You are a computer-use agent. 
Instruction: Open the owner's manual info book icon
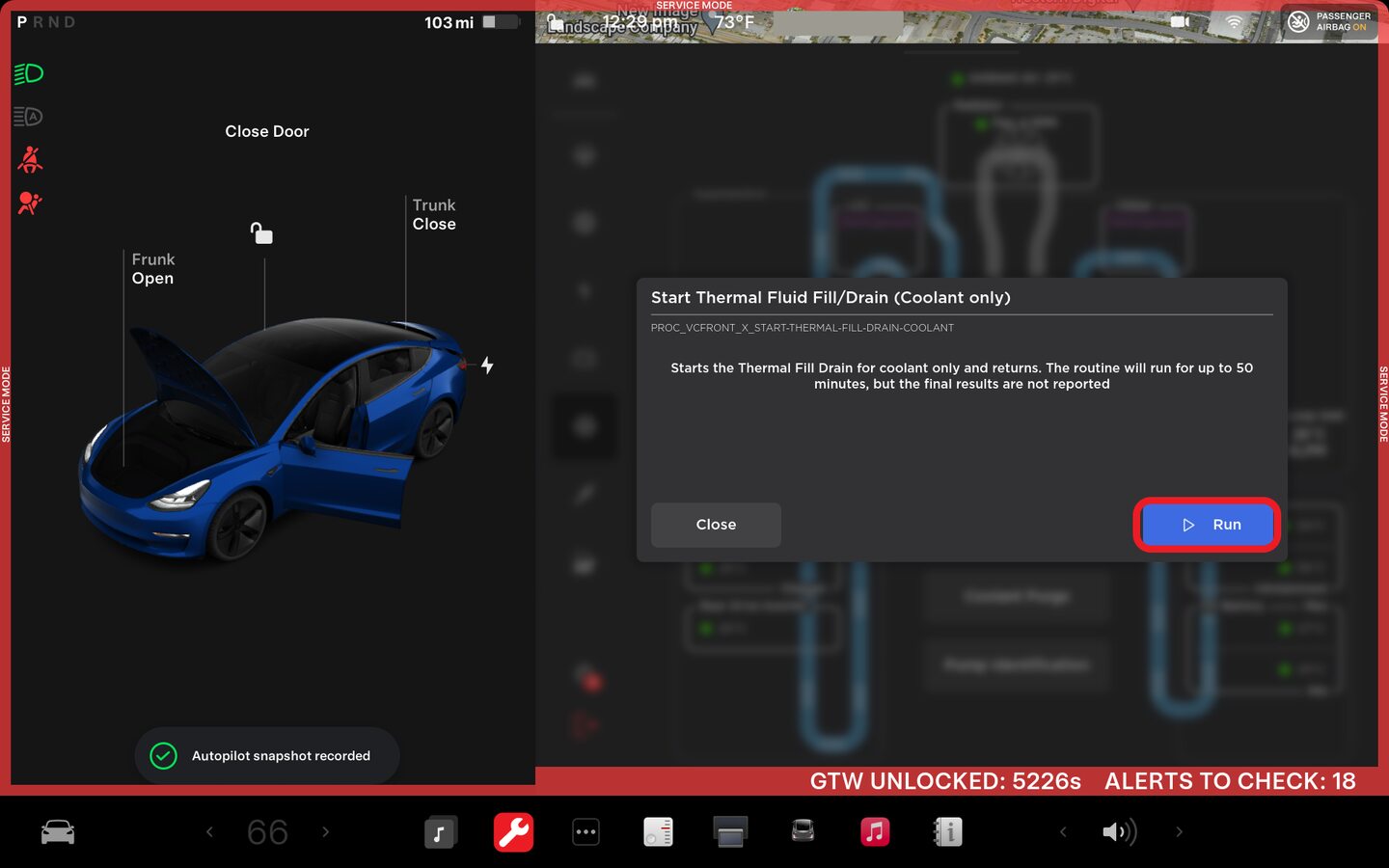click(x=947, y=831)
